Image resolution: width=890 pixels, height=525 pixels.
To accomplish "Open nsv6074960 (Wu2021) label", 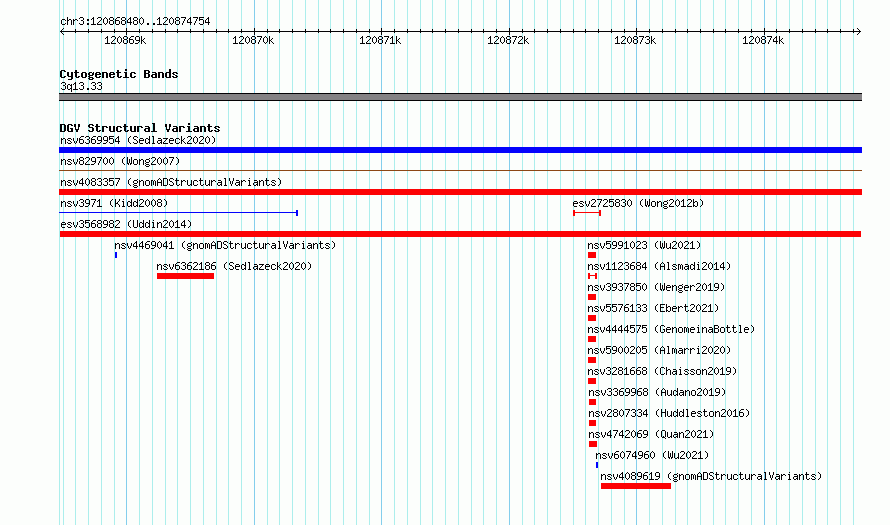I will (x=652, y=455).
